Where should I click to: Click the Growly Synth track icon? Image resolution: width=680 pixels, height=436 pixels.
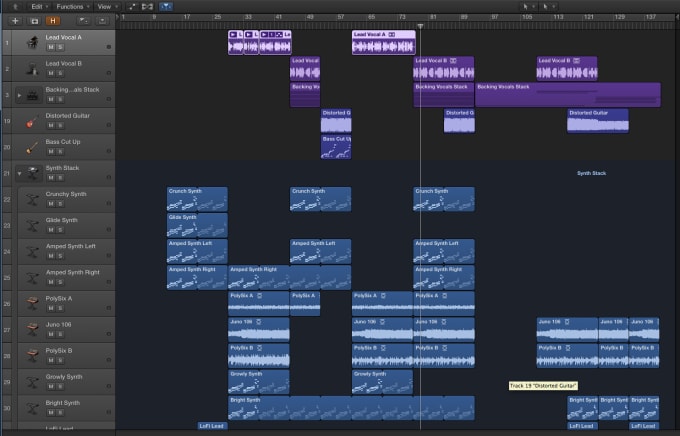[x=32, y=382]
